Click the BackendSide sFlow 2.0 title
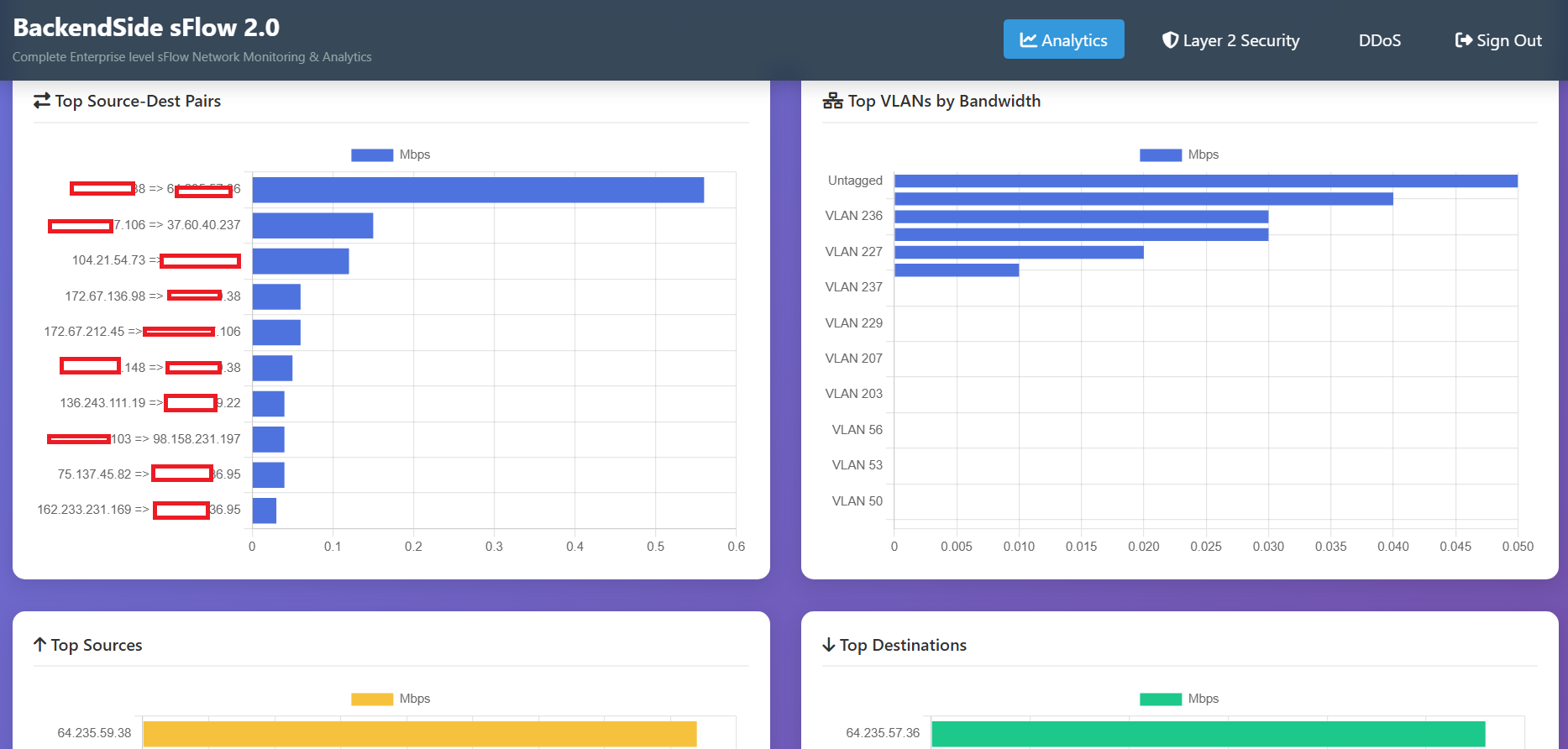This screenshot has width=1568, height=749. (146, 28)
